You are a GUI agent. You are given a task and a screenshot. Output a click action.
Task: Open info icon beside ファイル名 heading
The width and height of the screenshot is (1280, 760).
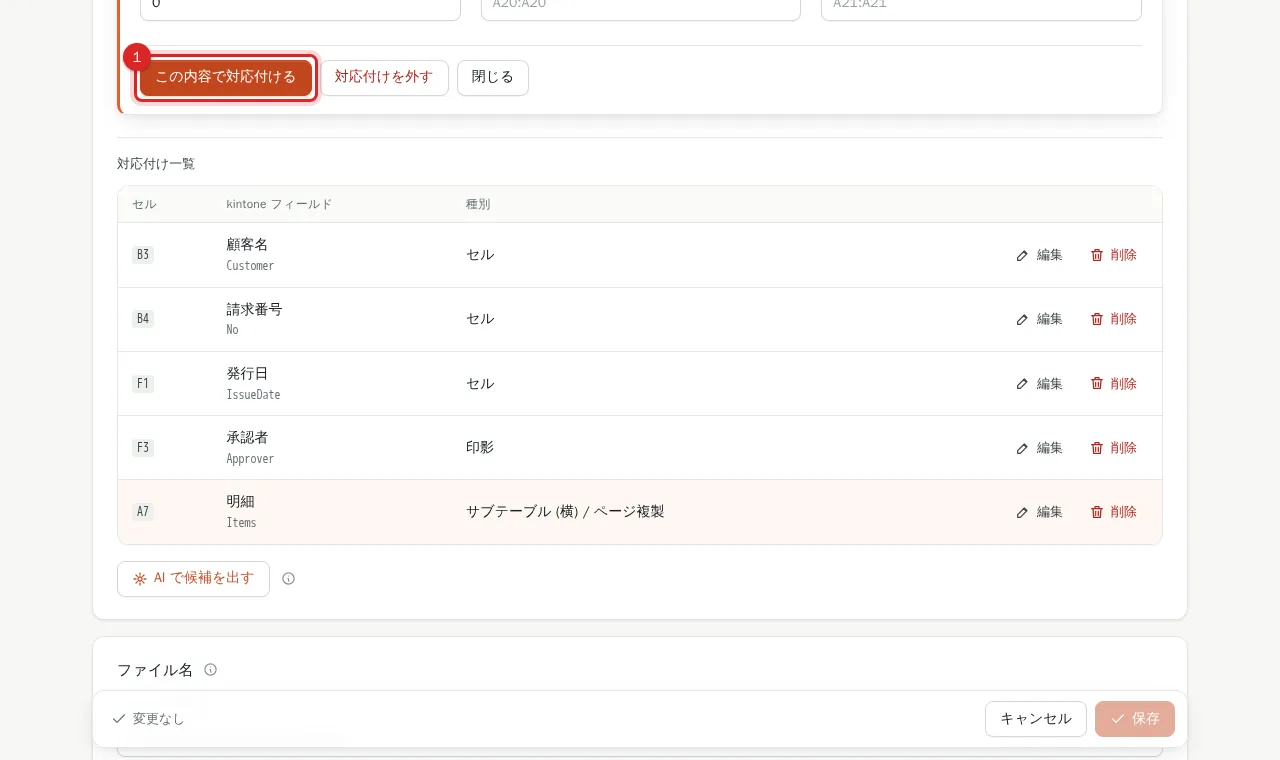coord(210,670)
